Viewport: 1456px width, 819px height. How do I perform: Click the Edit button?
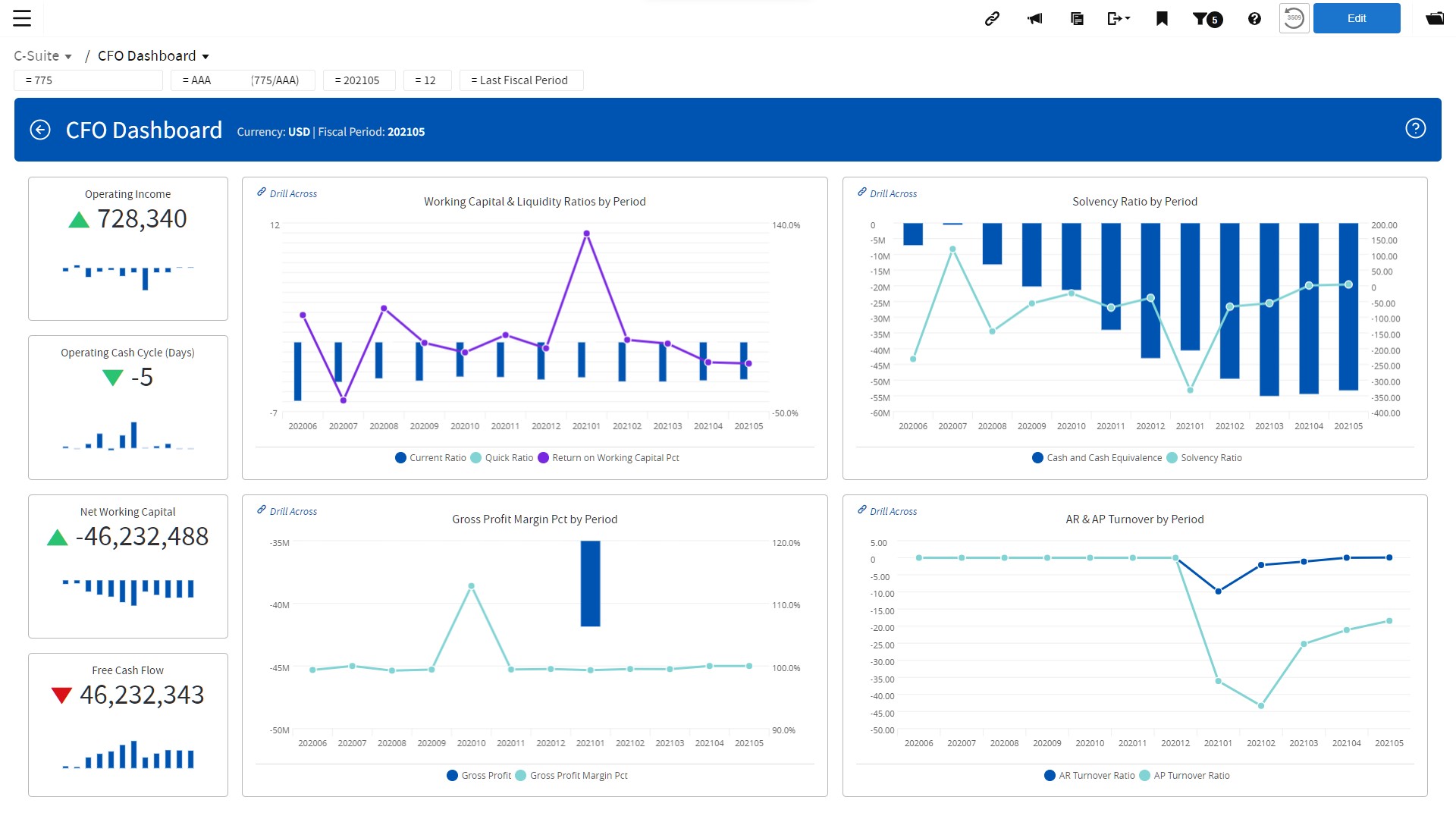tap(1357, 17)
